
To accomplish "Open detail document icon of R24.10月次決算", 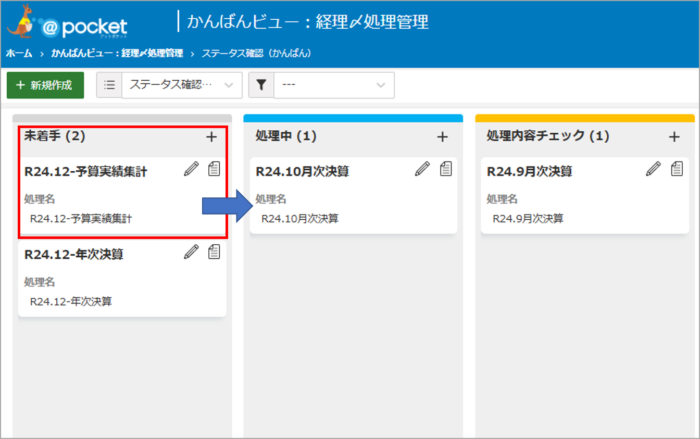I will pos(446,169).
